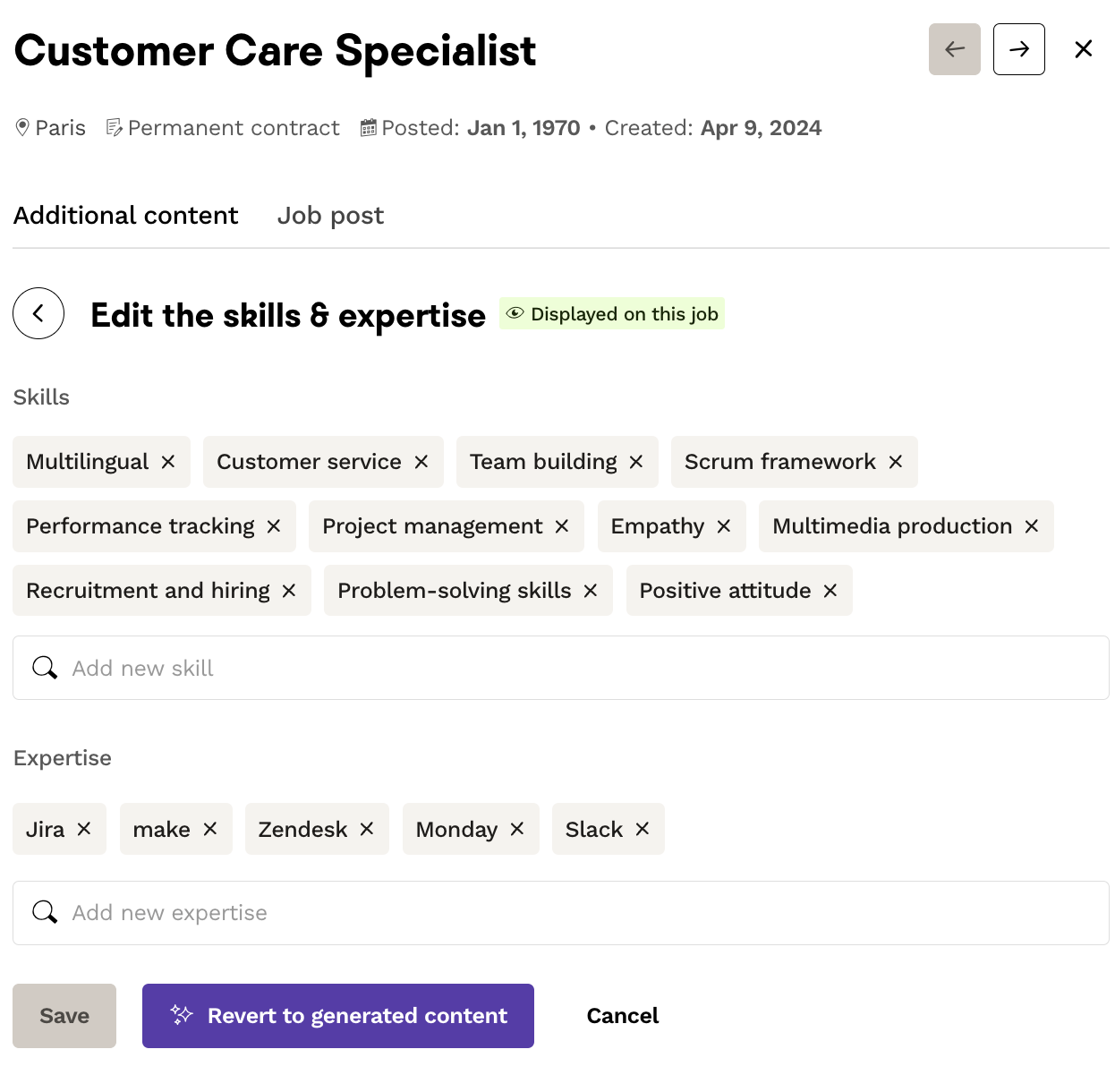This screenshot has width=1115, height=1092.
Task: Remove the Slack expertise tag
Action: click(x=643, y=829)
